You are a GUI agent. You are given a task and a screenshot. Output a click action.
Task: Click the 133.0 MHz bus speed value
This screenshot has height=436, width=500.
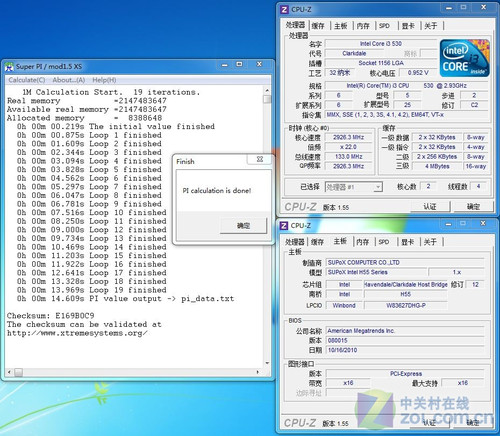click(x=349, y=157)
